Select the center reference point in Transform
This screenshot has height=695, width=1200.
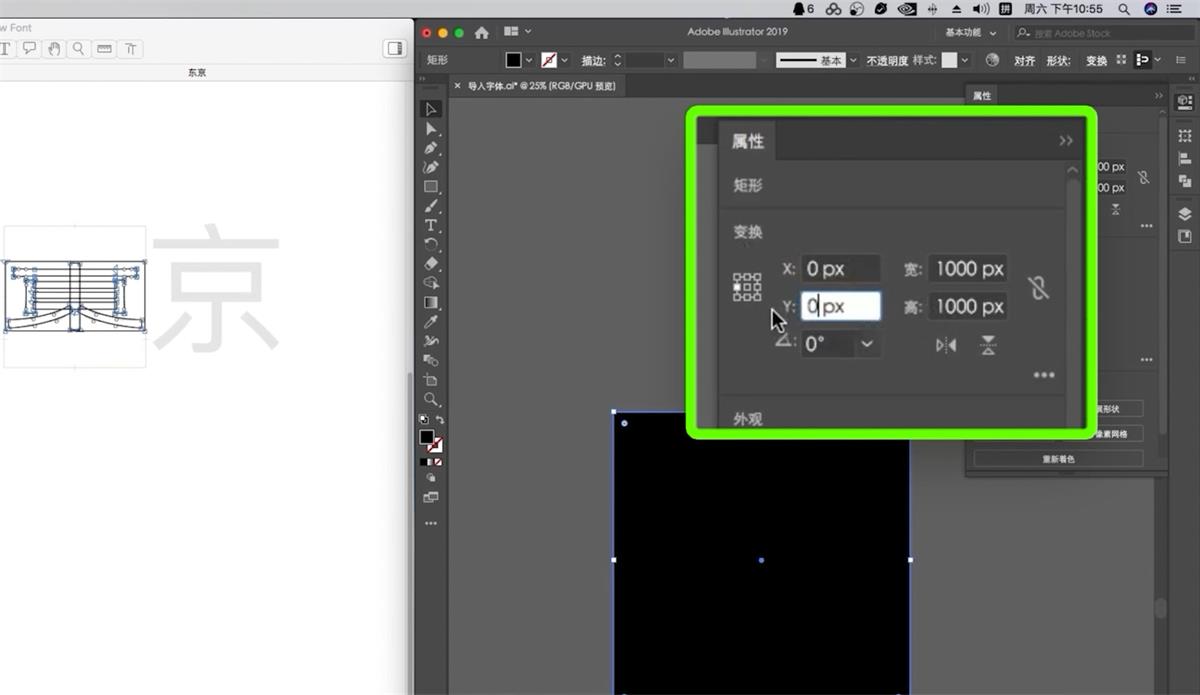coord(745,287)
